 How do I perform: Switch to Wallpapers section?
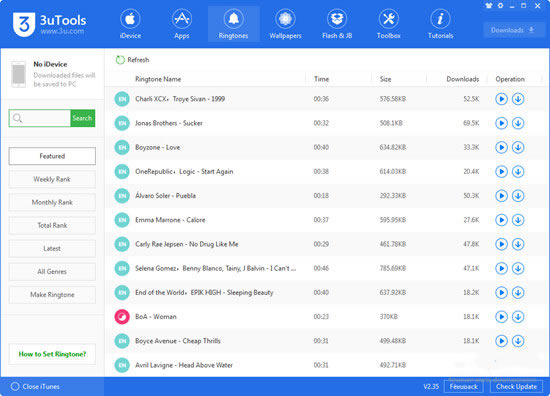coord(285,25)
